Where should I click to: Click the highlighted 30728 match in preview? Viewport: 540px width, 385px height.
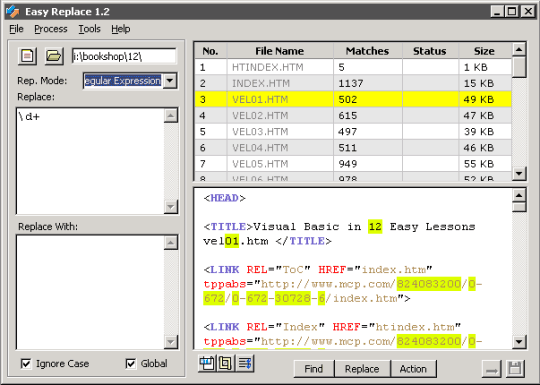click(293, 298)
